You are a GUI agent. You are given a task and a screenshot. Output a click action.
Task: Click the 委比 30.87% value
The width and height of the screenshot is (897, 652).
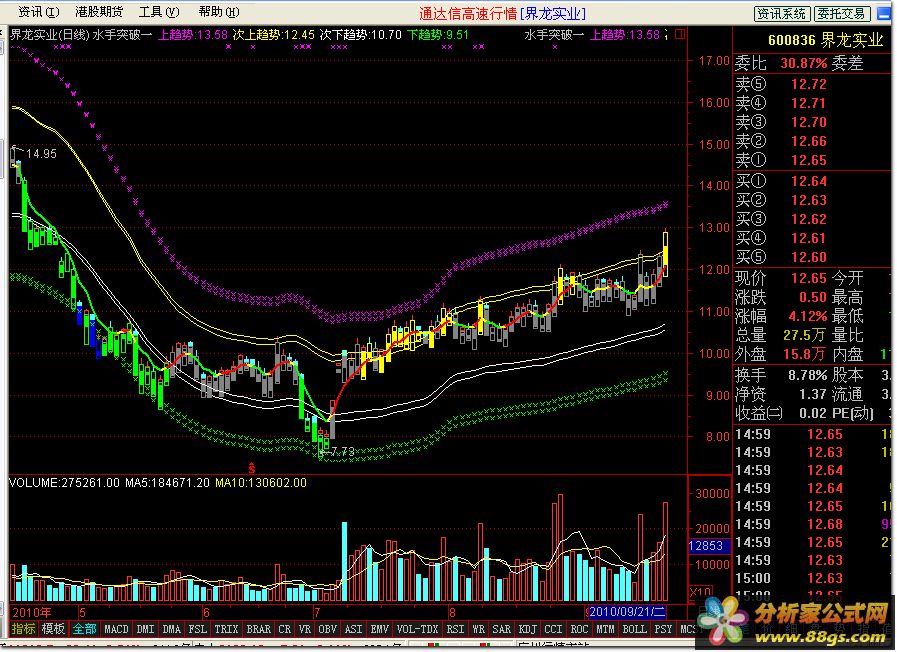(804, 63)
